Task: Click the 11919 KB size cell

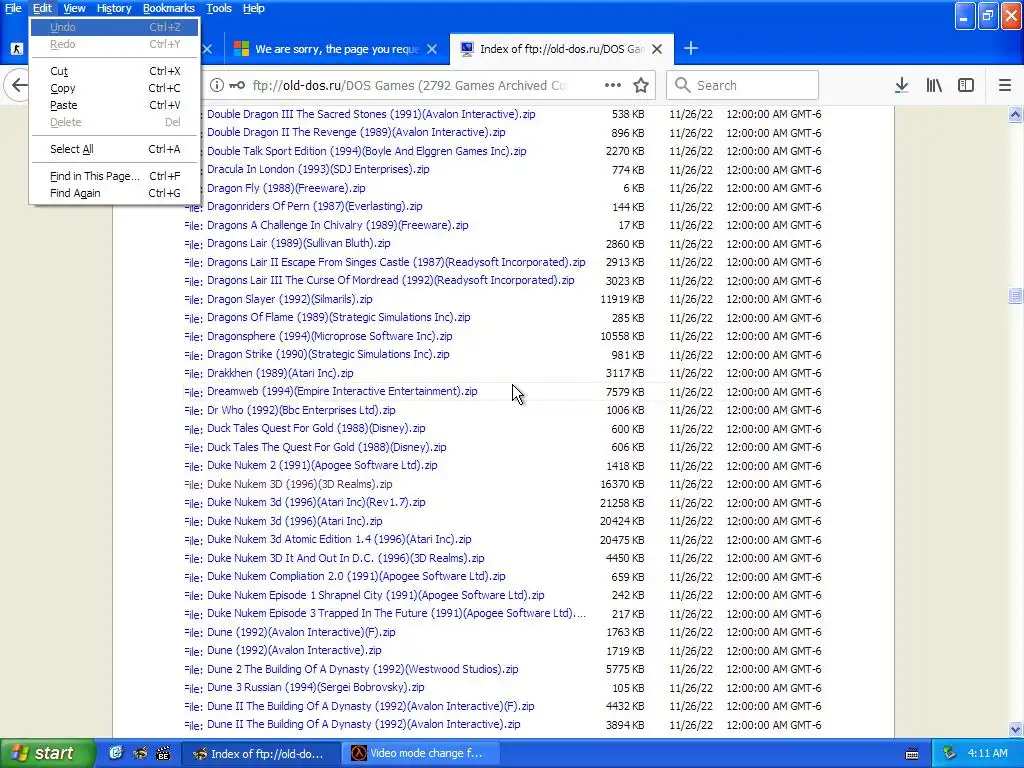Action: [x=622, y=300]
